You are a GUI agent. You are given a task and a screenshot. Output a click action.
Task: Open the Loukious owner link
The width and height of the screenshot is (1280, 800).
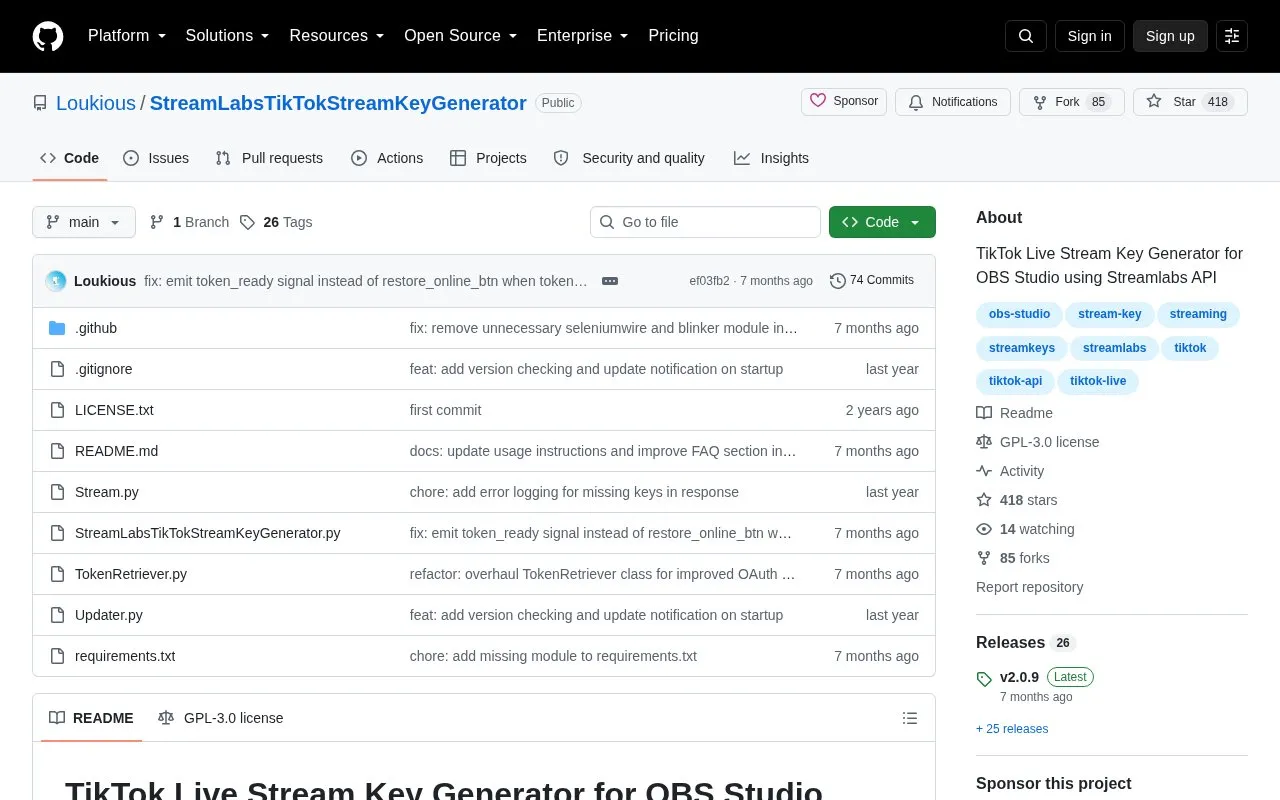(x=96, y=103)
